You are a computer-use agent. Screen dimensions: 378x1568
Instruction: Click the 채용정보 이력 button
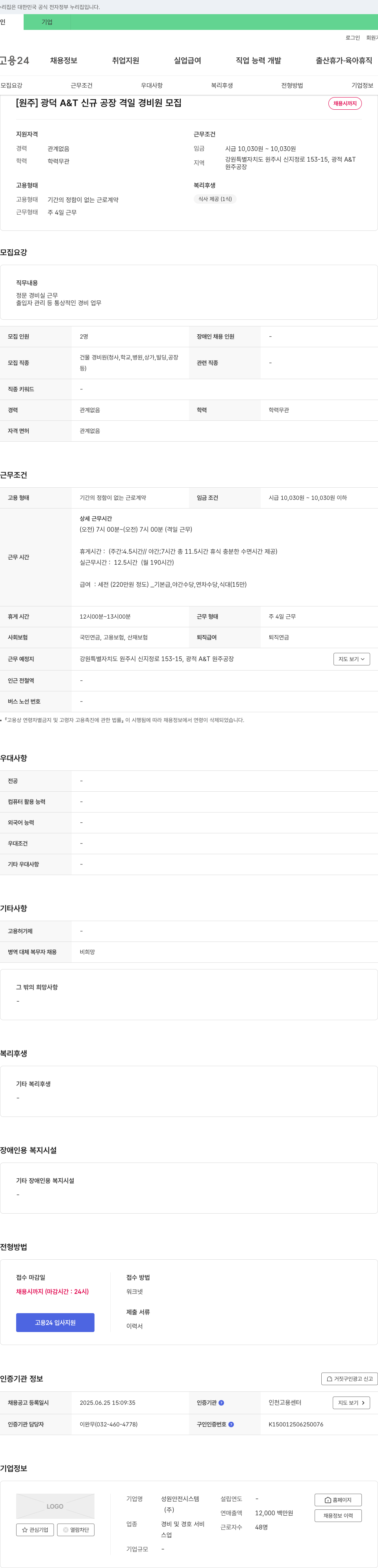[x=338, y=1516]
